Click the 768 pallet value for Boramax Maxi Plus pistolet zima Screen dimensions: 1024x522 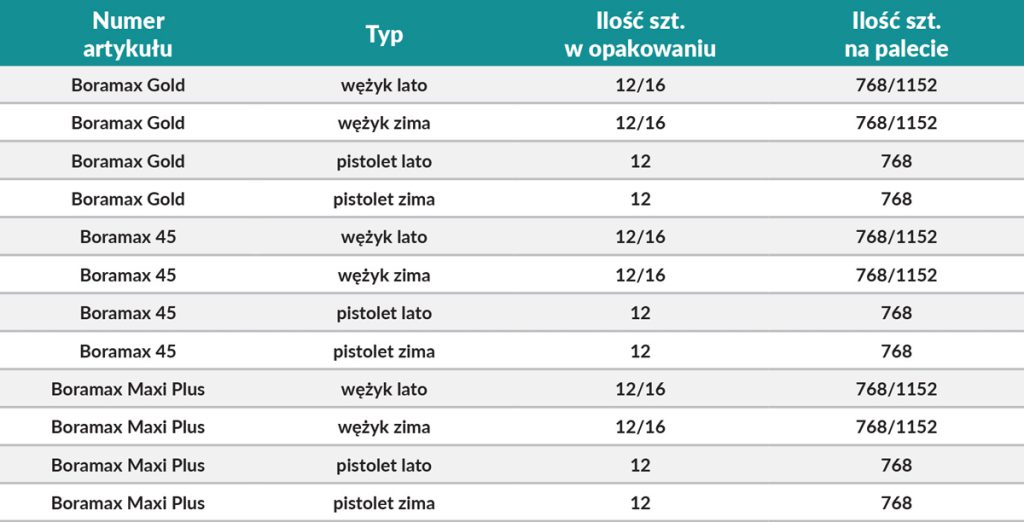pos(896,503)
